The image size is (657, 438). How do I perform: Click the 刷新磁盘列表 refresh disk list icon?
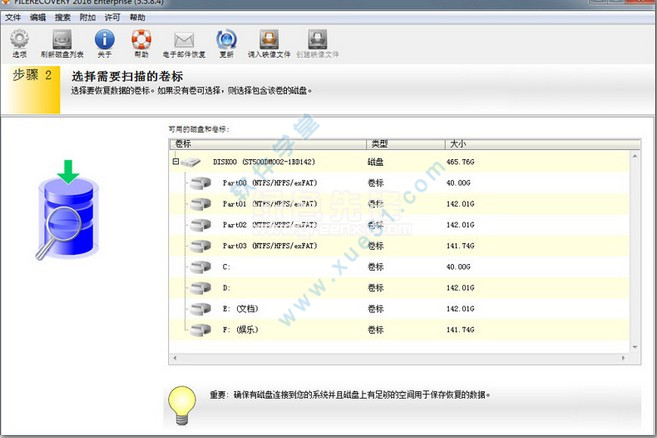pyautogui.click(x=62, y=39)
